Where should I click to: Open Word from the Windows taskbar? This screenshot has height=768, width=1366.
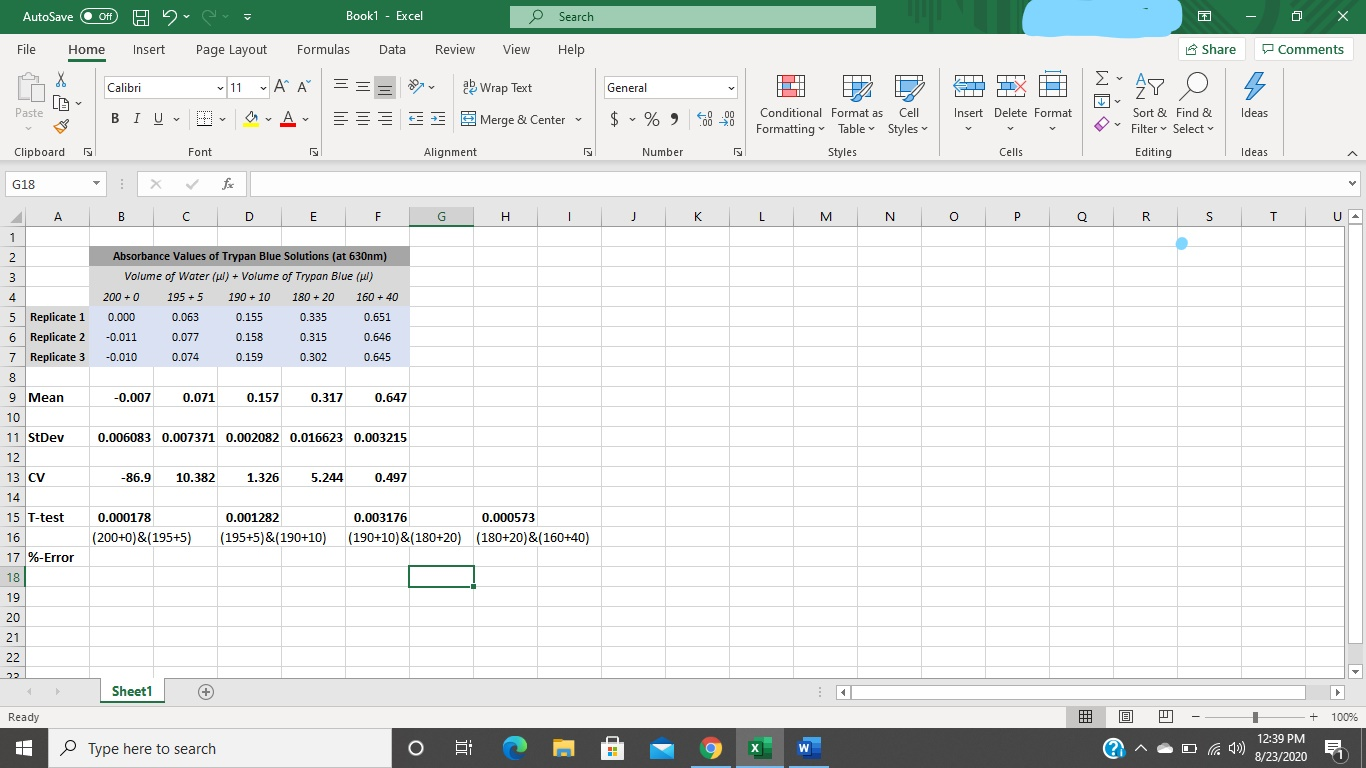808,748
